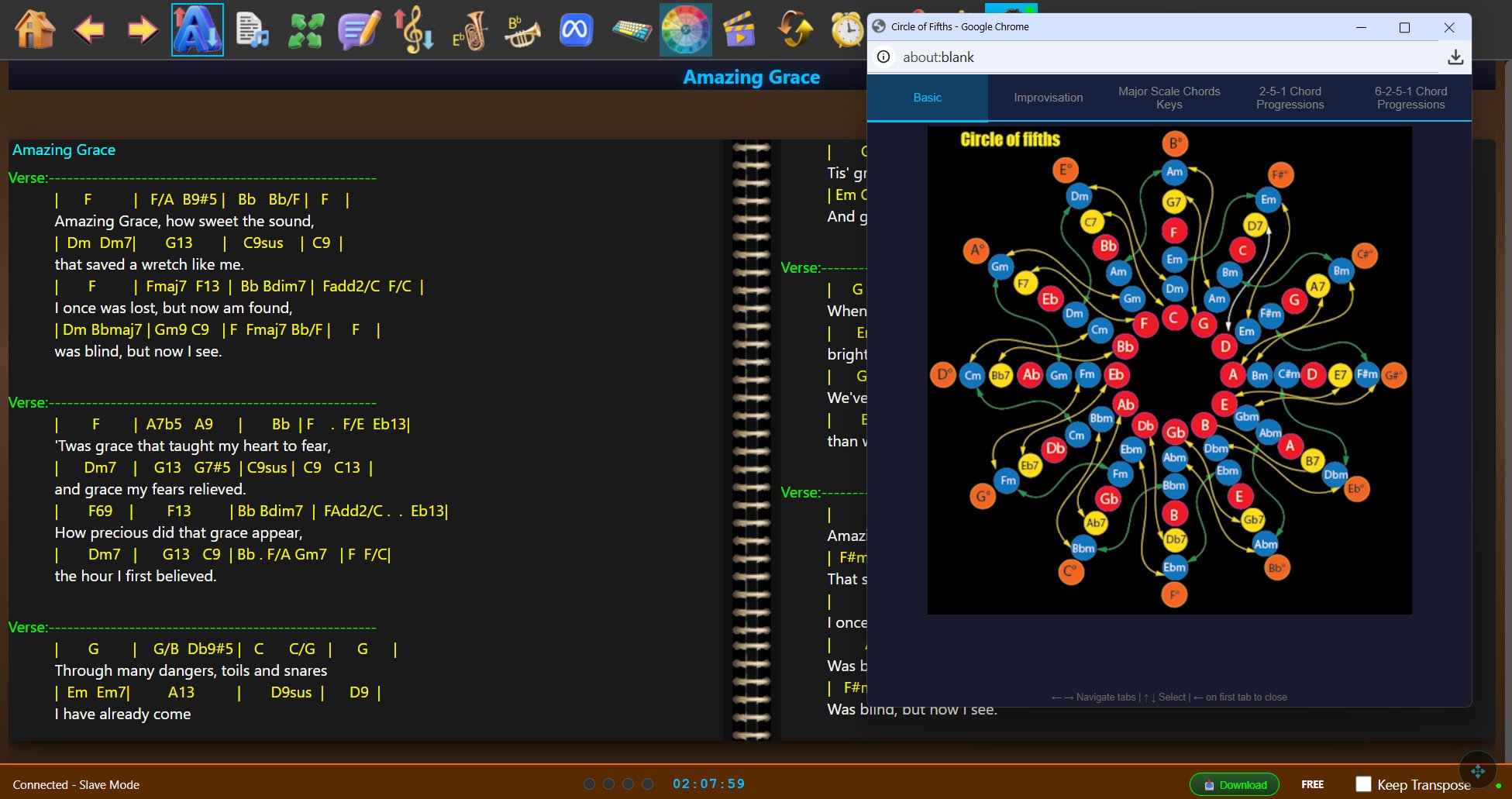Click the alarm clock icon
This screenshot has height=799, width=1512.
click(x=847, y=30)
